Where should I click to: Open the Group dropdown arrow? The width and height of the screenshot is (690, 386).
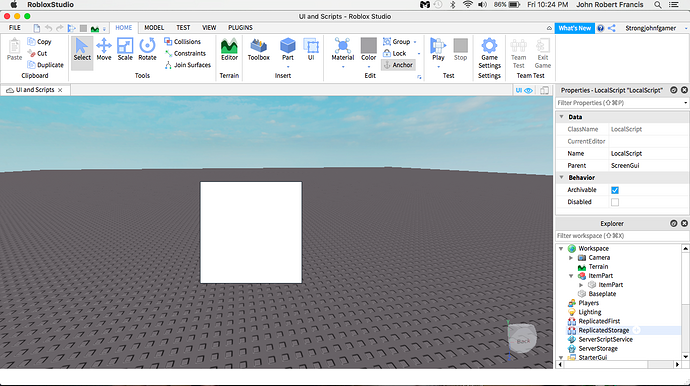pyautogui.click(x=415, y=42)
